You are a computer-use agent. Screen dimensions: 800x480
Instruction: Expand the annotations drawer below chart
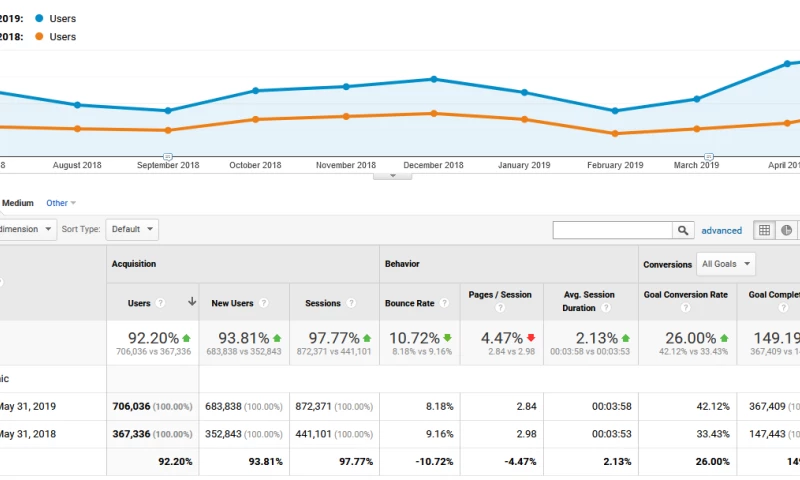(x=392, y=175)
